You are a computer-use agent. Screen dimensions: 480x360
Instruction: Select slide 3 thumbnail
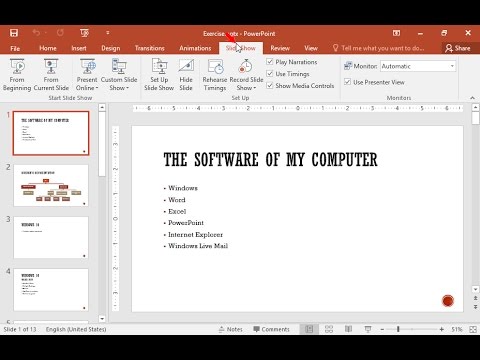(x=51, y=237)
